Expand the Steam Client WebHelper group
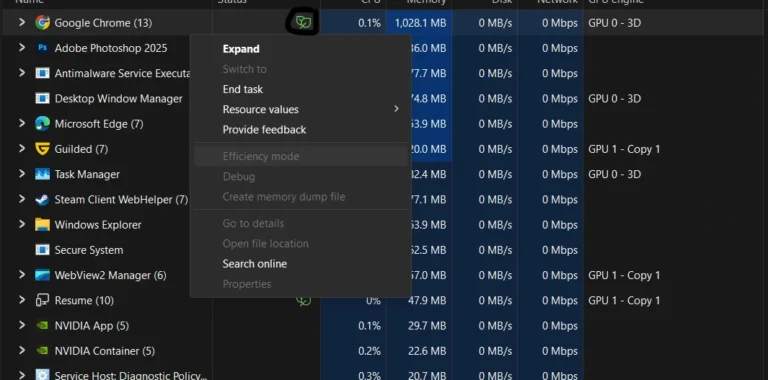The width and height of the screenshot is (768, 380). point(22,200)
